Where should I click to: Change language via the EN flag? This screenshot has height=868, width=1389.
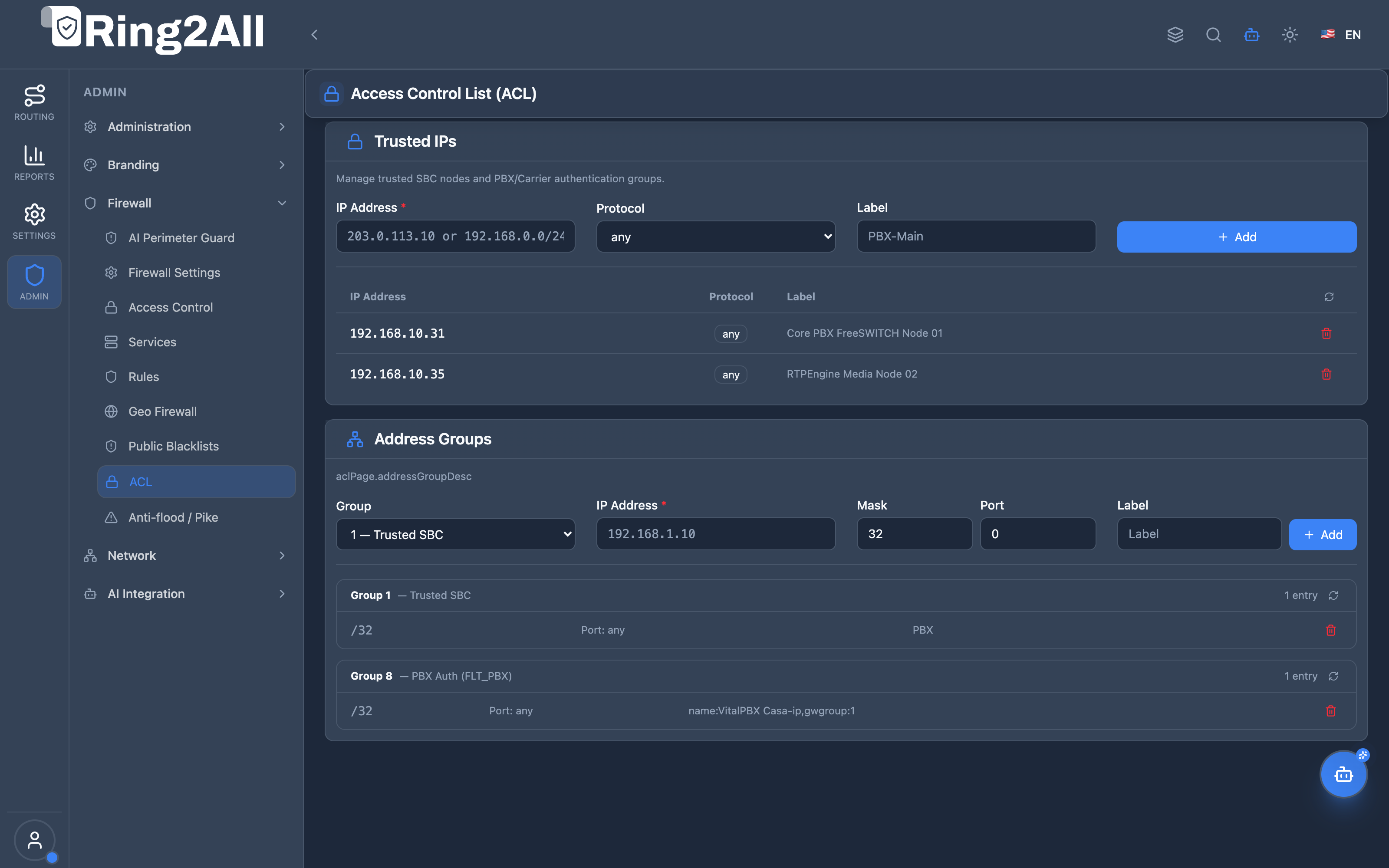point(1341,35)
